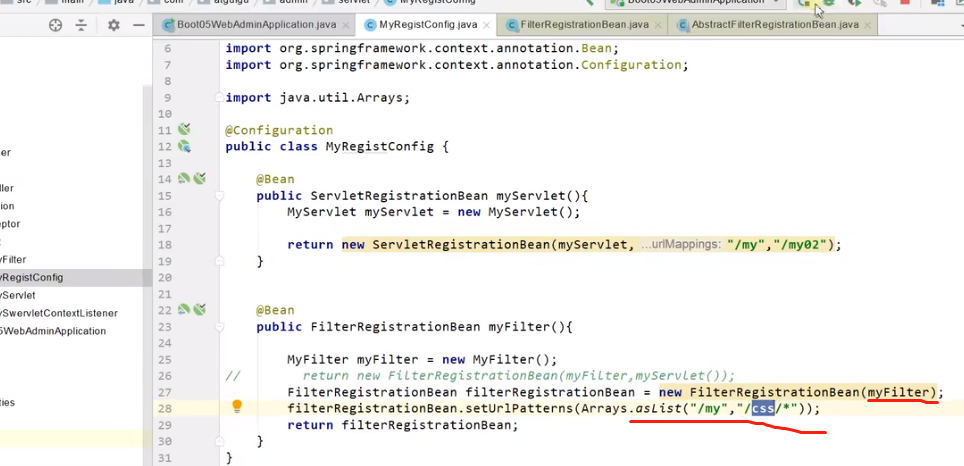Viewport: 964px width, 466px height.
Task: Click icon on Boot05WebAdminApplication.java tab
Action: (x=168, y=25)
